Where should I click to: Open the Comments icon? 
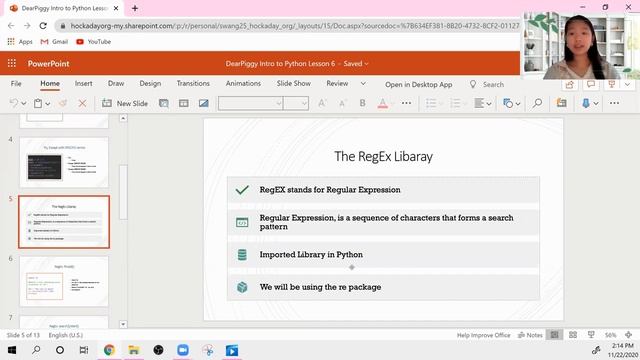[591, 84]
